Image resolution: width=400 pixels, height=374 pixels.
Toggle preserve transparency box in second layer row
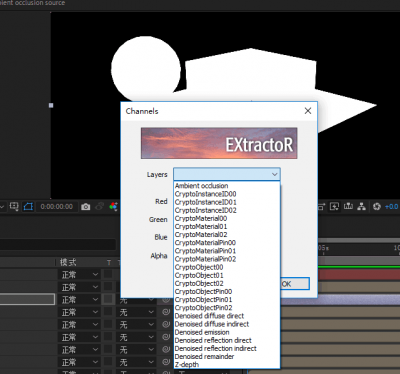(108, 287)
